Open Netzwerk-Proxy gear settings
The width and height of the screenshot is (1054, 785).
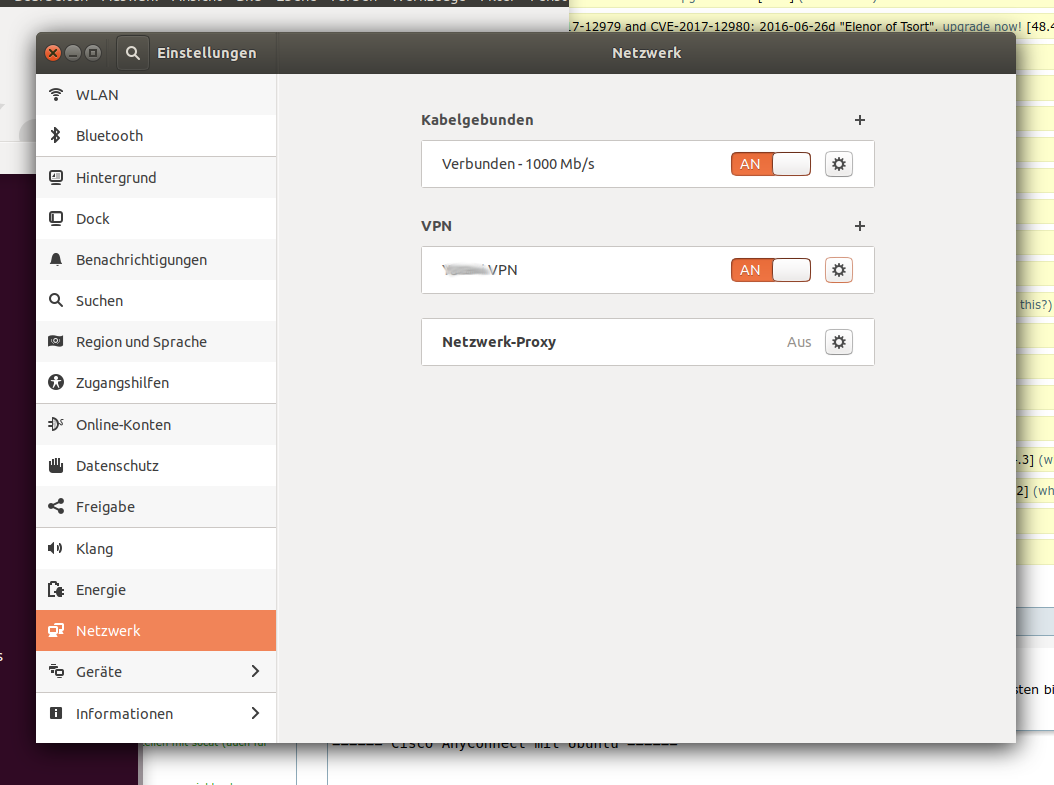(x=839, y=342)
